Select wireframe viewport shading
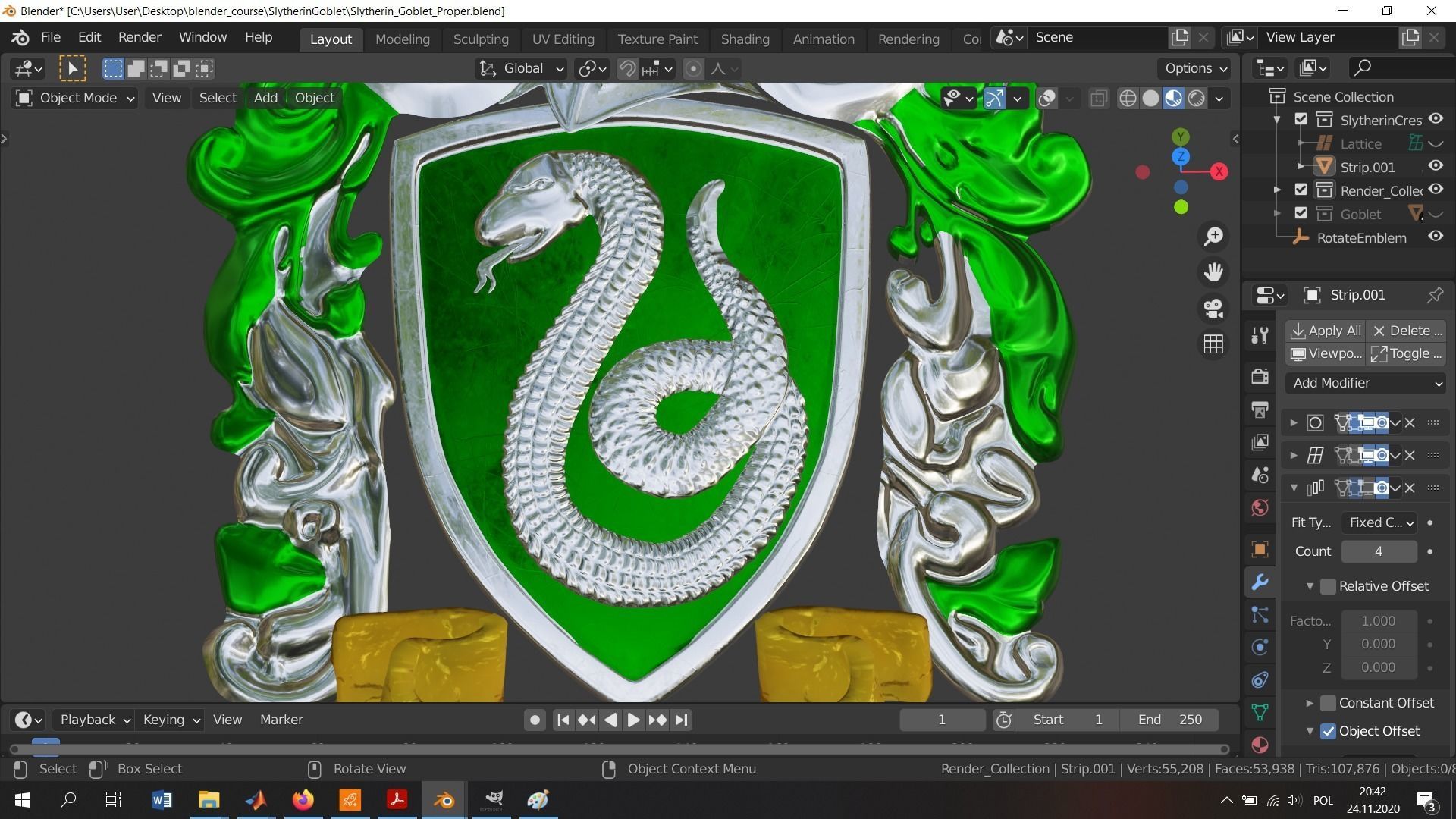This screenshot has width=1456, height=819. (x=1128, y=98)
